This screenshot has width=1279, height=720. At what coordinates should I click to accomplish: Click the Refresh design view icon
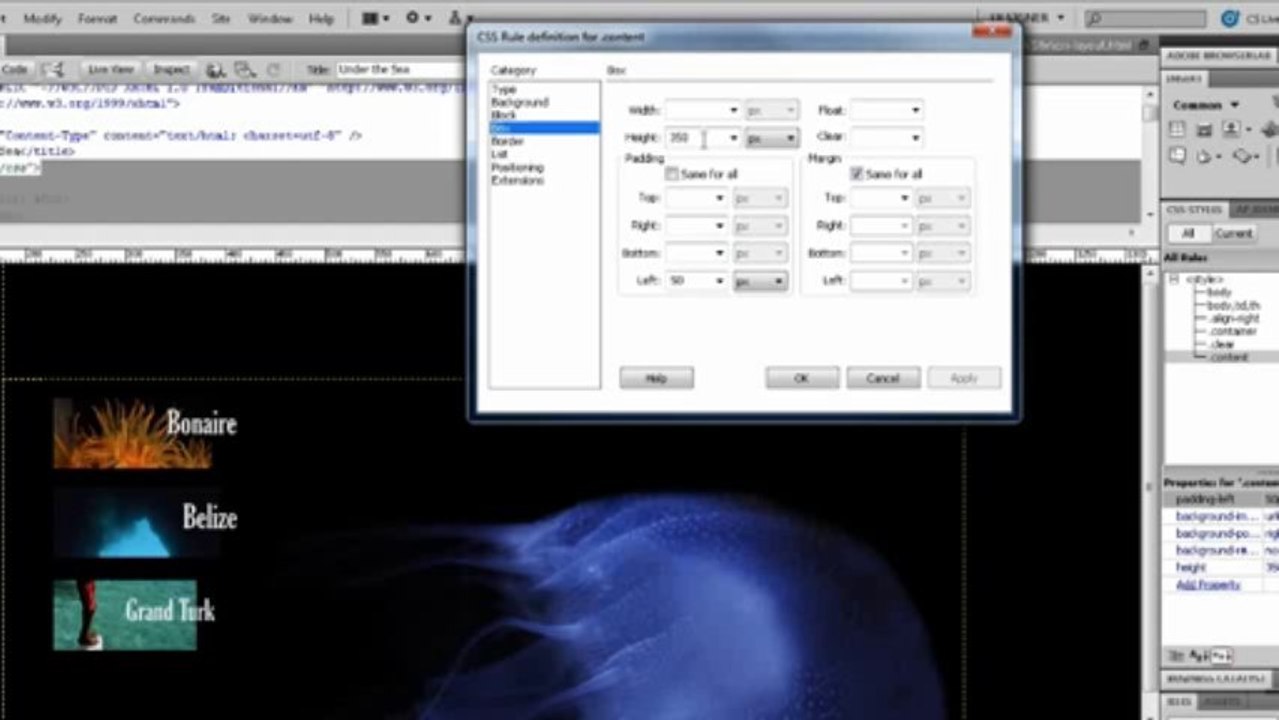273,70
